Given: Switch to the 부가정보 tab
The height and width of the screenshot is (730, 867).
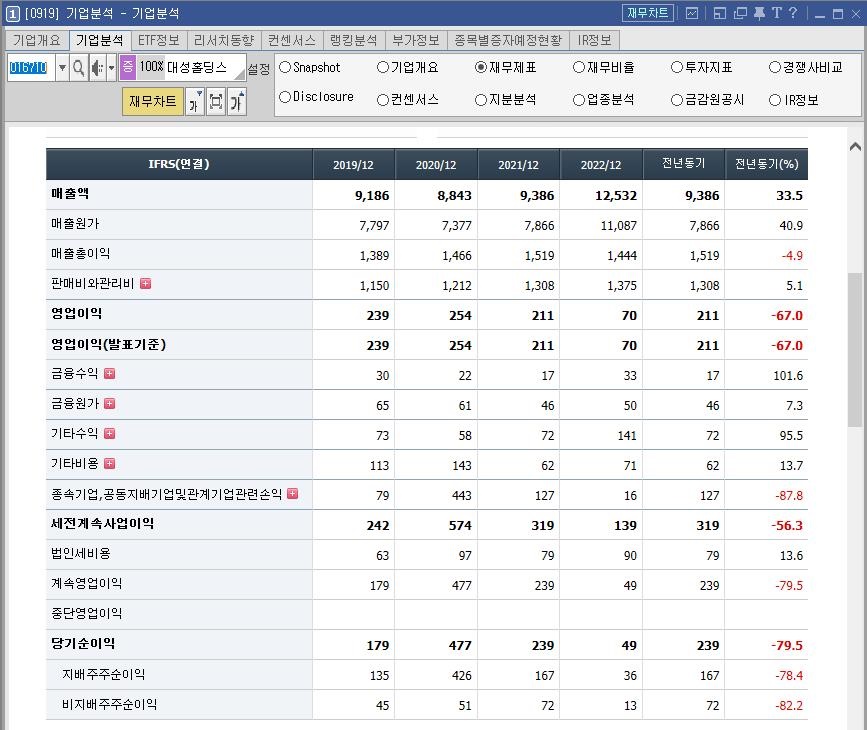Looking at the screenshot, I should point(416,40).
